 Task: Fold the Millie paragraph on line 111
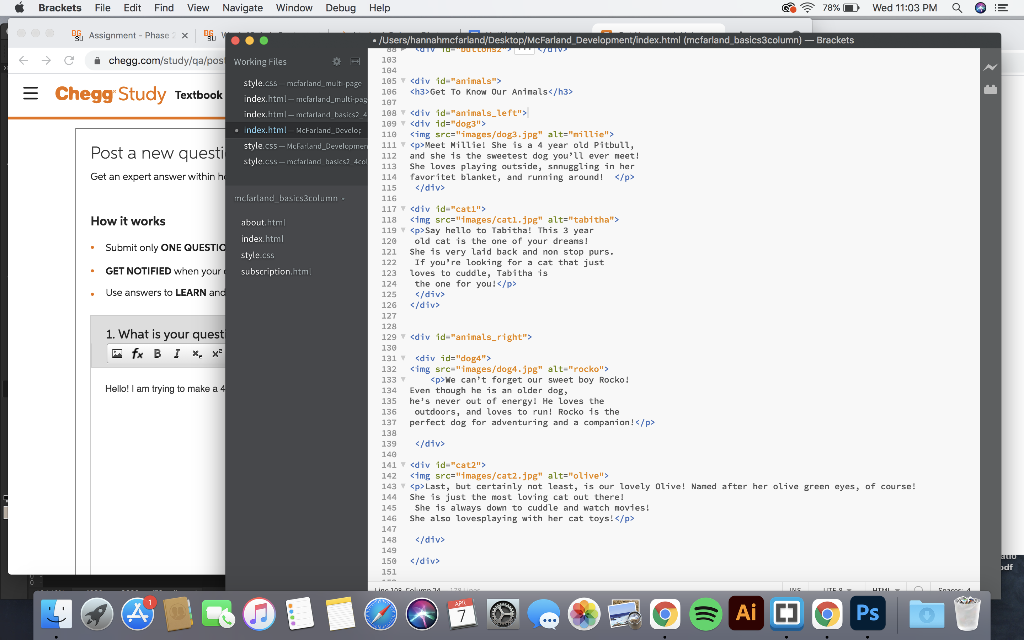tap(404, 145)
